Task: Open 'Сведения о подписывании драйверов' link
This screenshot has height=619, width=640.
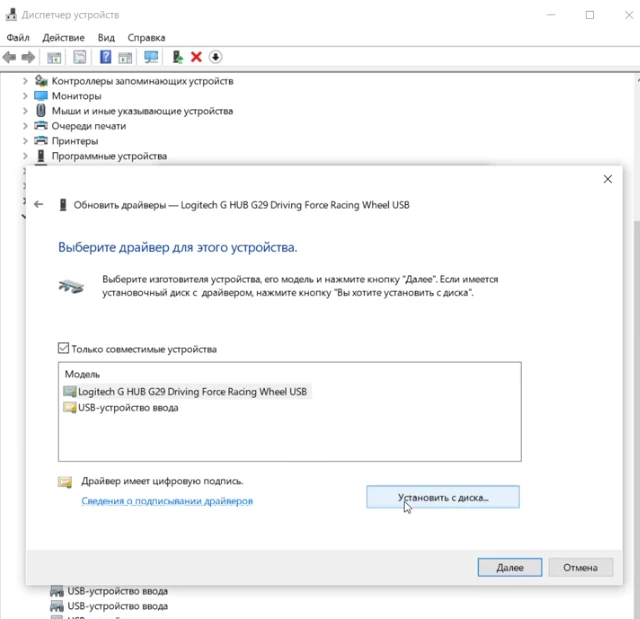Action: 167,500
